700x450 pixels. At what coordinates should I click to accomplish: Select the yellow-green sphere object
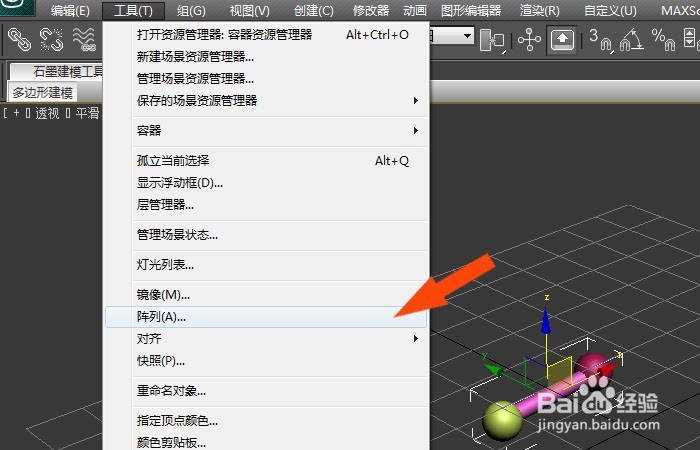point(503,421)
